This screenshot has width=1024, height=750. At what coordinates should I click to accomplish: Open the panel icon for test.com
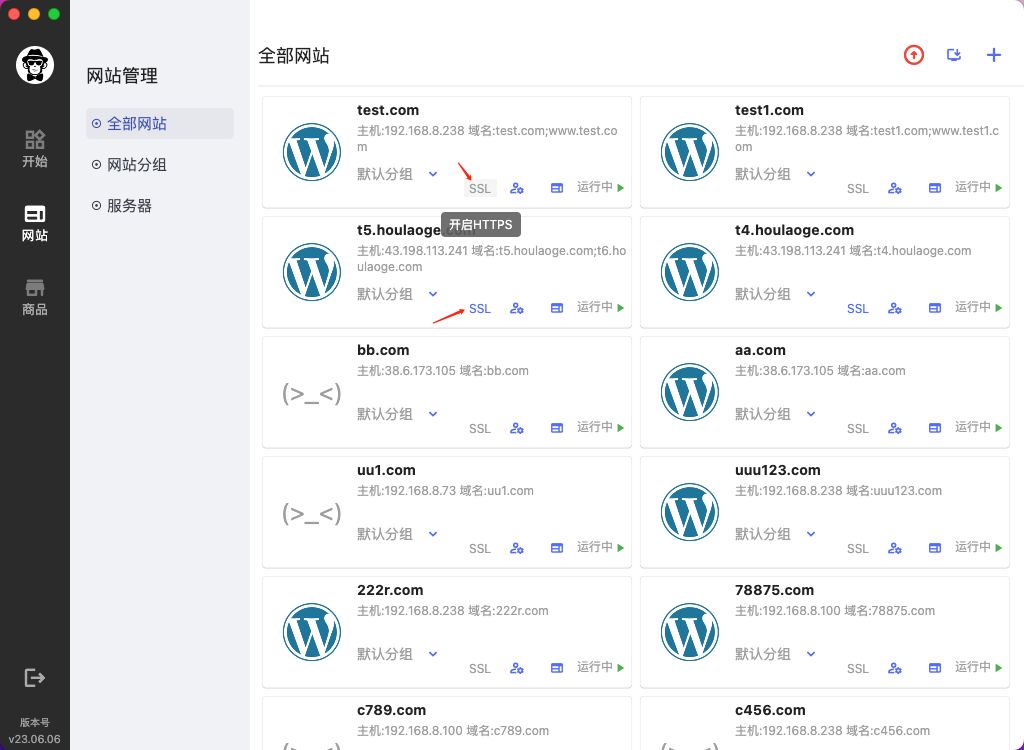click(x=556, y=188)
